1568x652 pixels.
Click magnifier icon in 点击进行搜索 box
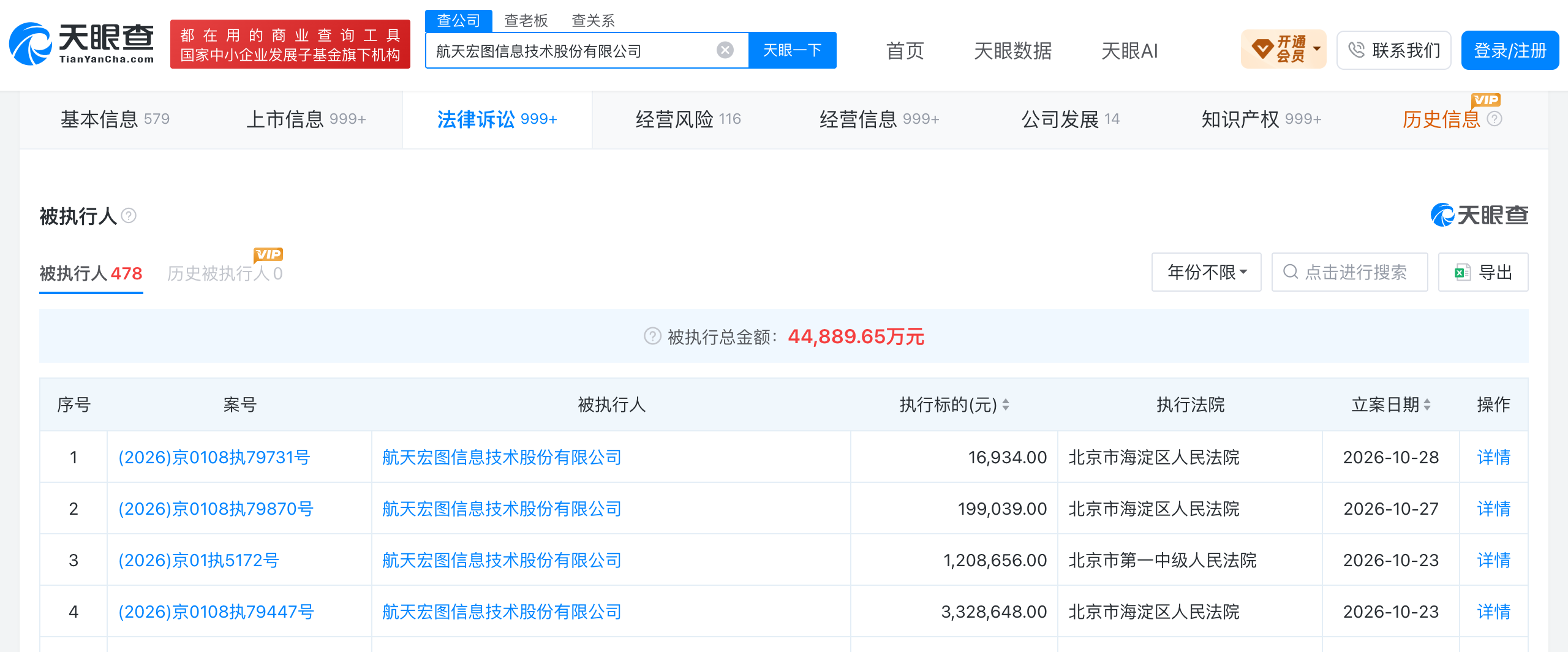[x=1291, y=271]
